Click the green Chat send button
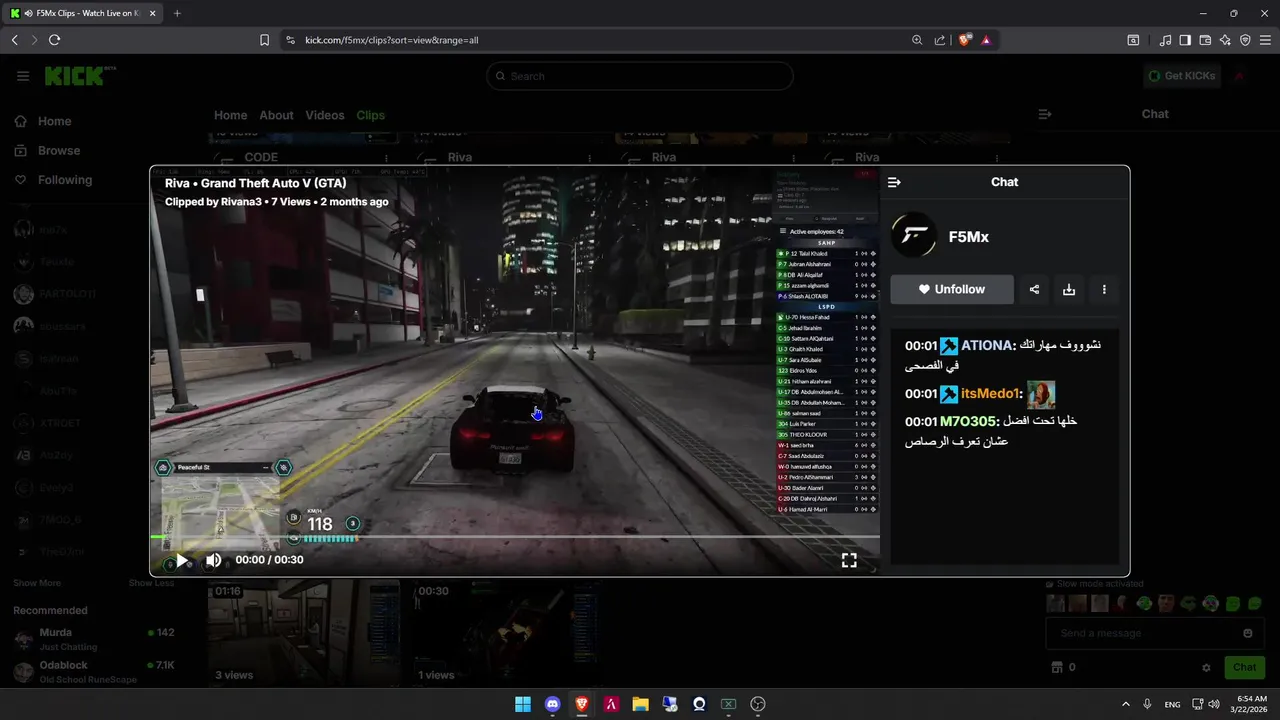Image resolution: width=1280 pixels, height=720 pixels. (1244, 667)
